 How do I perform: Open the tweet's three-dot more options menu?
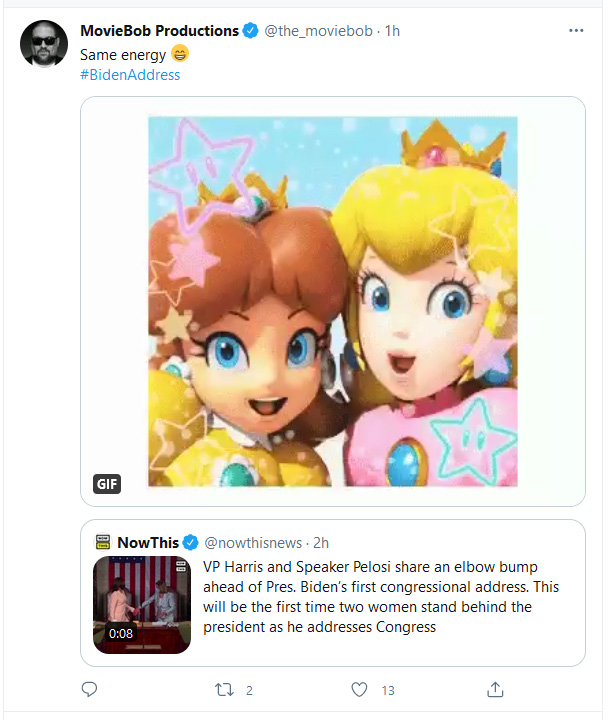[x=576, y=30]
